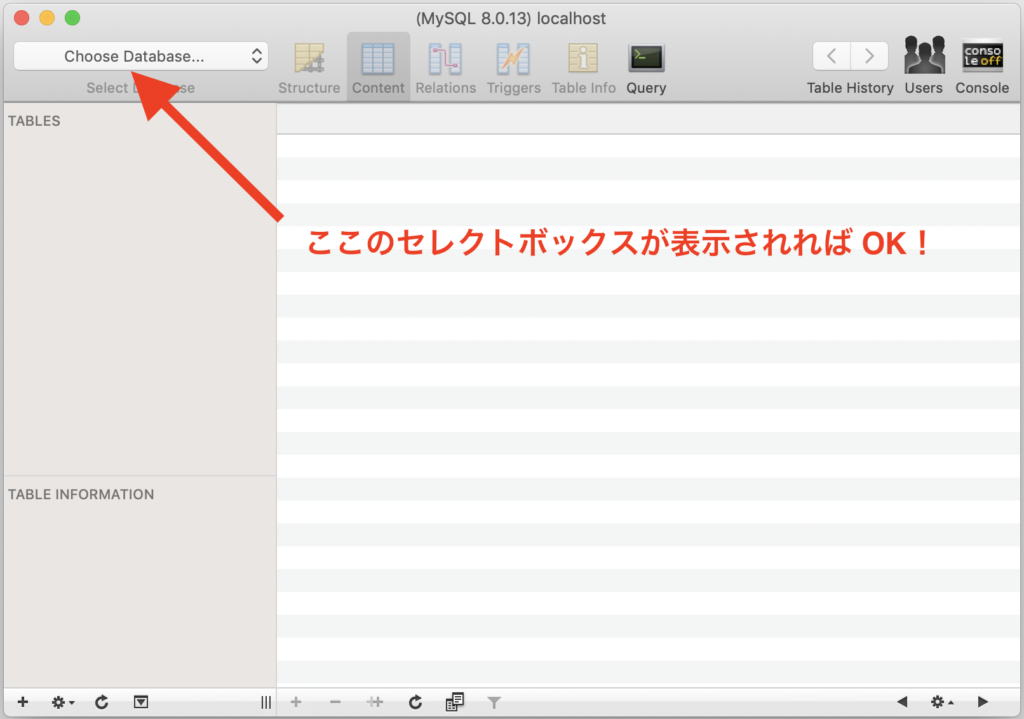Screen dimensions: 1024x719
Task: Show the Table Info view
Action: coord(583,60)
